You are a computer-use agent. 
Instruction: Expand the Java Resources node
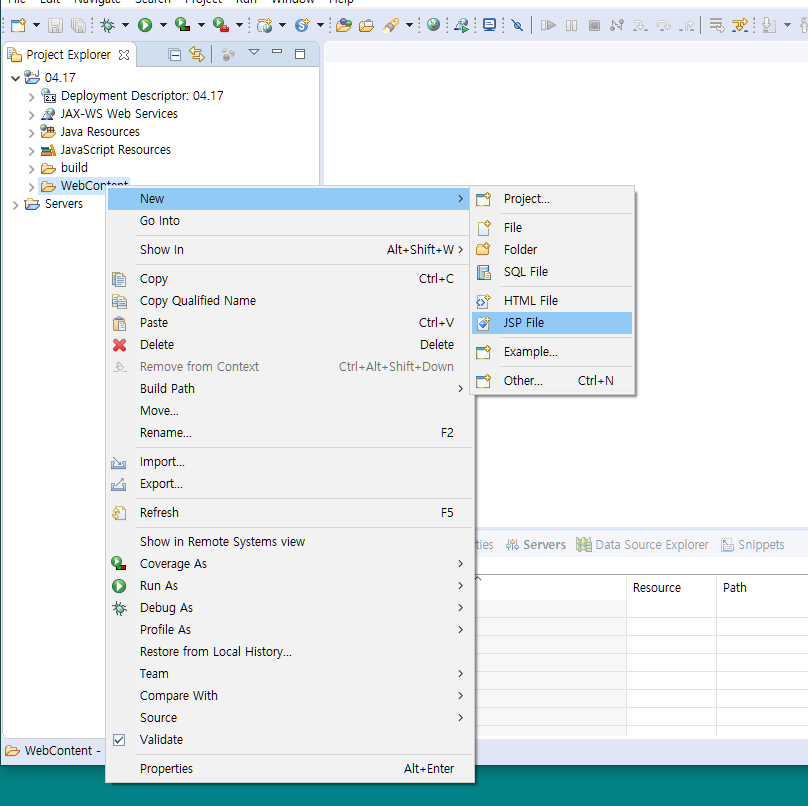31,132
